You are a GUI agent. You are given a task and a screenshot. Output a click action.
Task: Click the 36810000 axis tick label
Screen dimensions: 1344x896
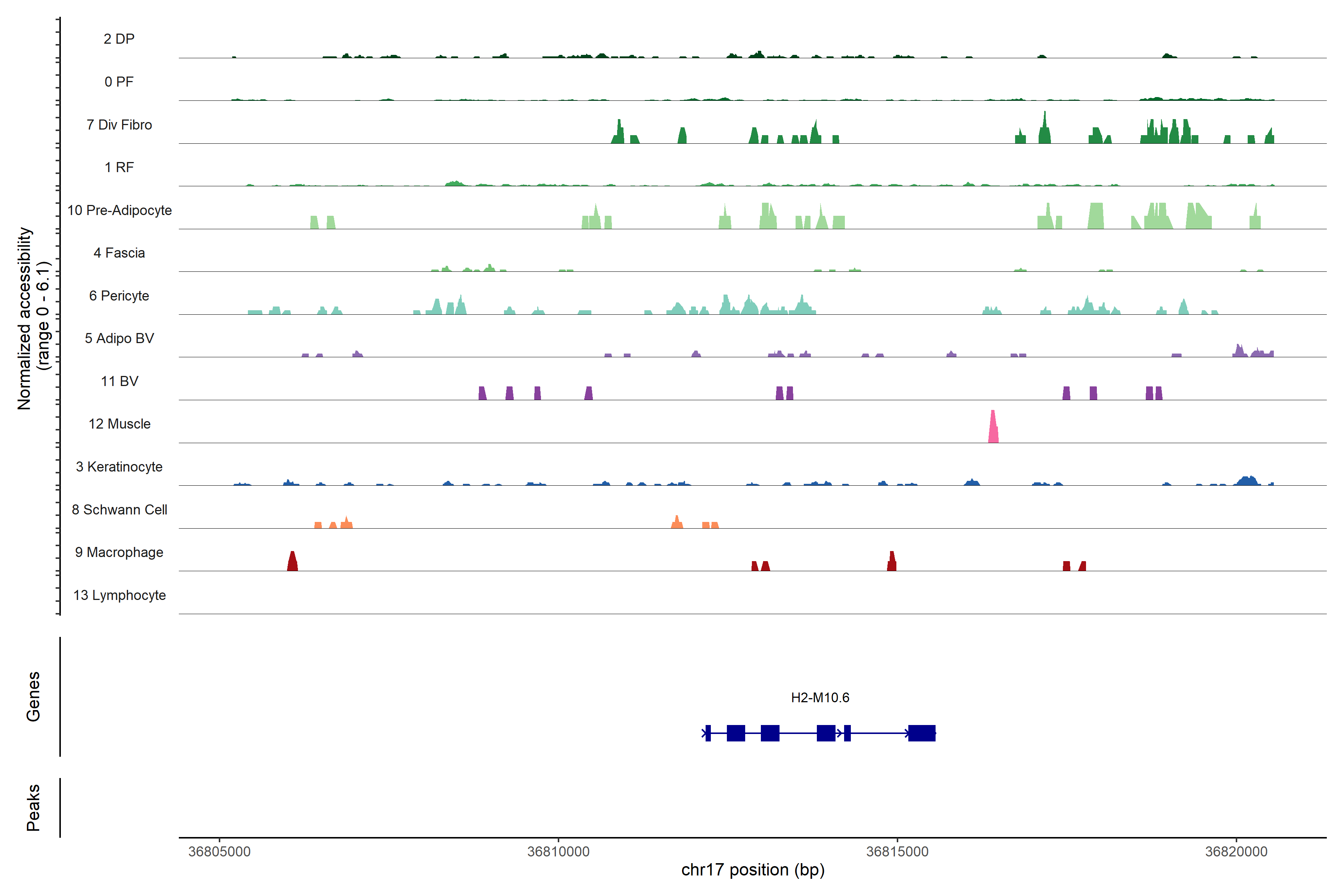(558, 852)
